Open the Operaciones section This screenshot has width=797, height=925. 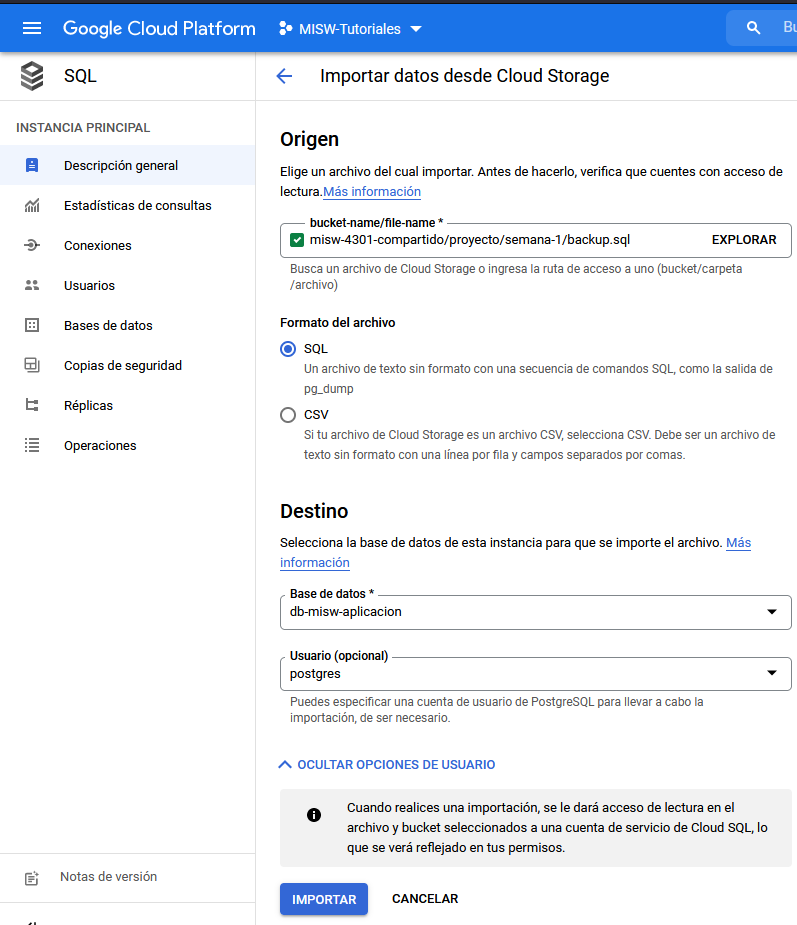tap(127, 445)
